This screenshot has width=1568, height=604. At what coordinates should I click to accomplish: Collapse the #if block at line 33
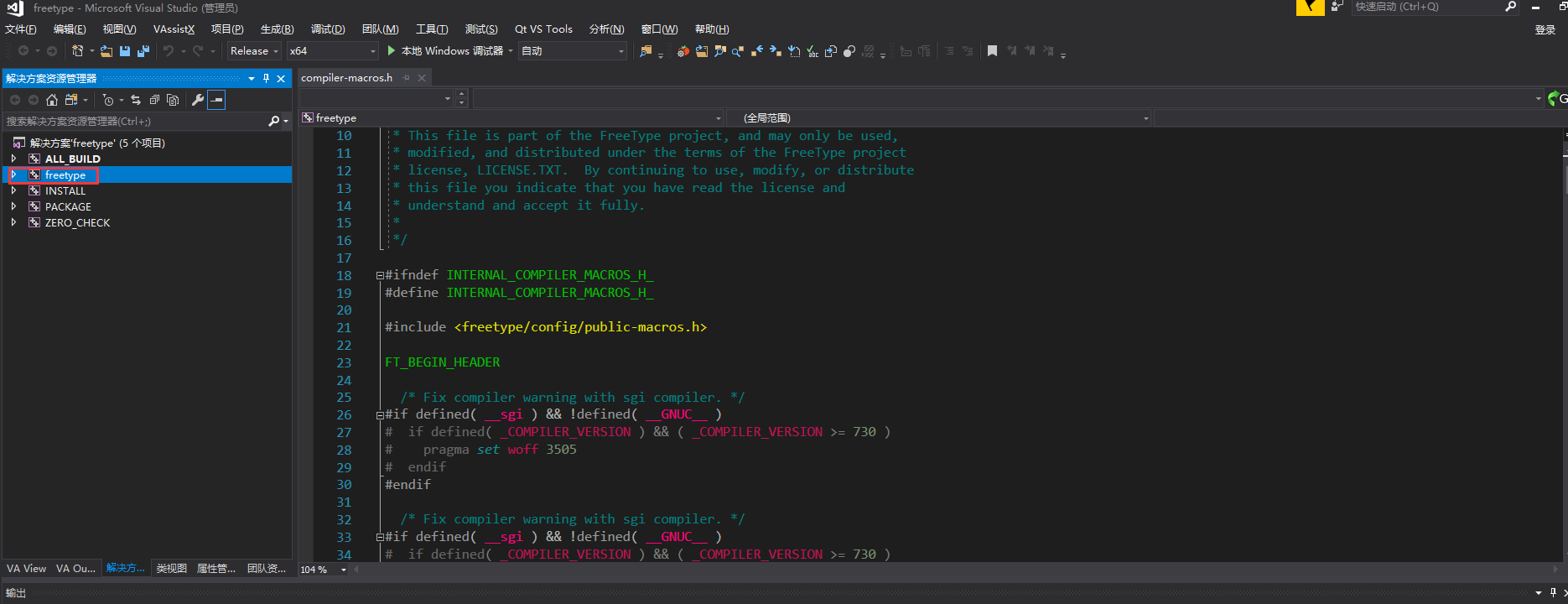click(380, 537)
